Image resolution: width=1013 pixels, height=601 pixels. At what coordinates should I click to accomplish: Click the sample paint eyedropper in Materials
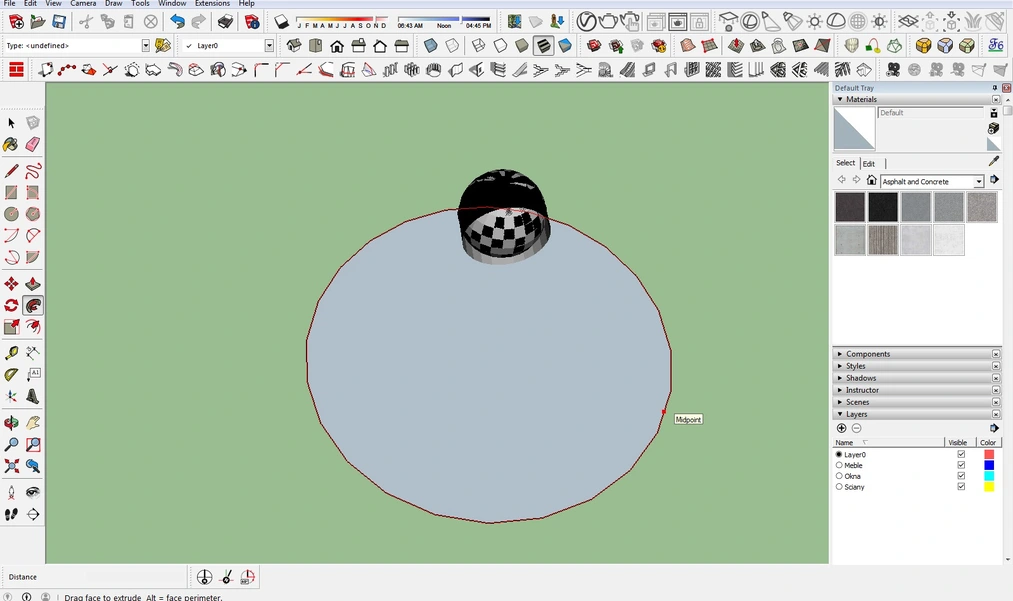click(x=993, y=161)
